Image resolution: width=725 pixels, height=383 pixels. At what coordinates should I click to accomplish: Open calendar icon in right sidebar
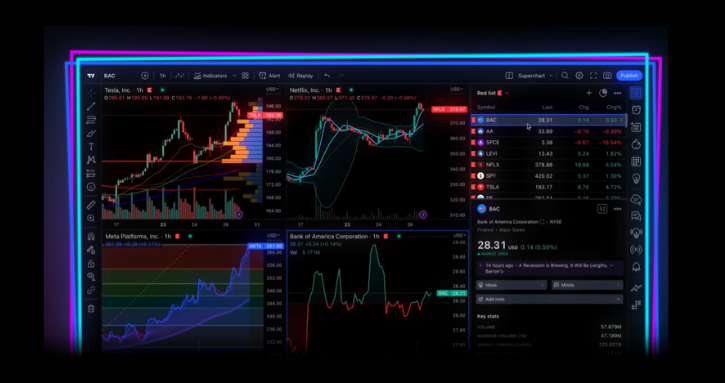(636, 161)
